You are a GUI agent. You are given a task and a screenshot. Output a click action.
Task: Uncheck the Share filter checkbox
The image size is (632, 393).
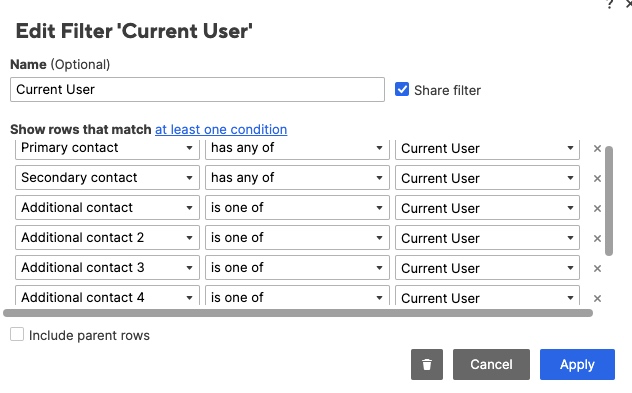[x=402, y=89]
